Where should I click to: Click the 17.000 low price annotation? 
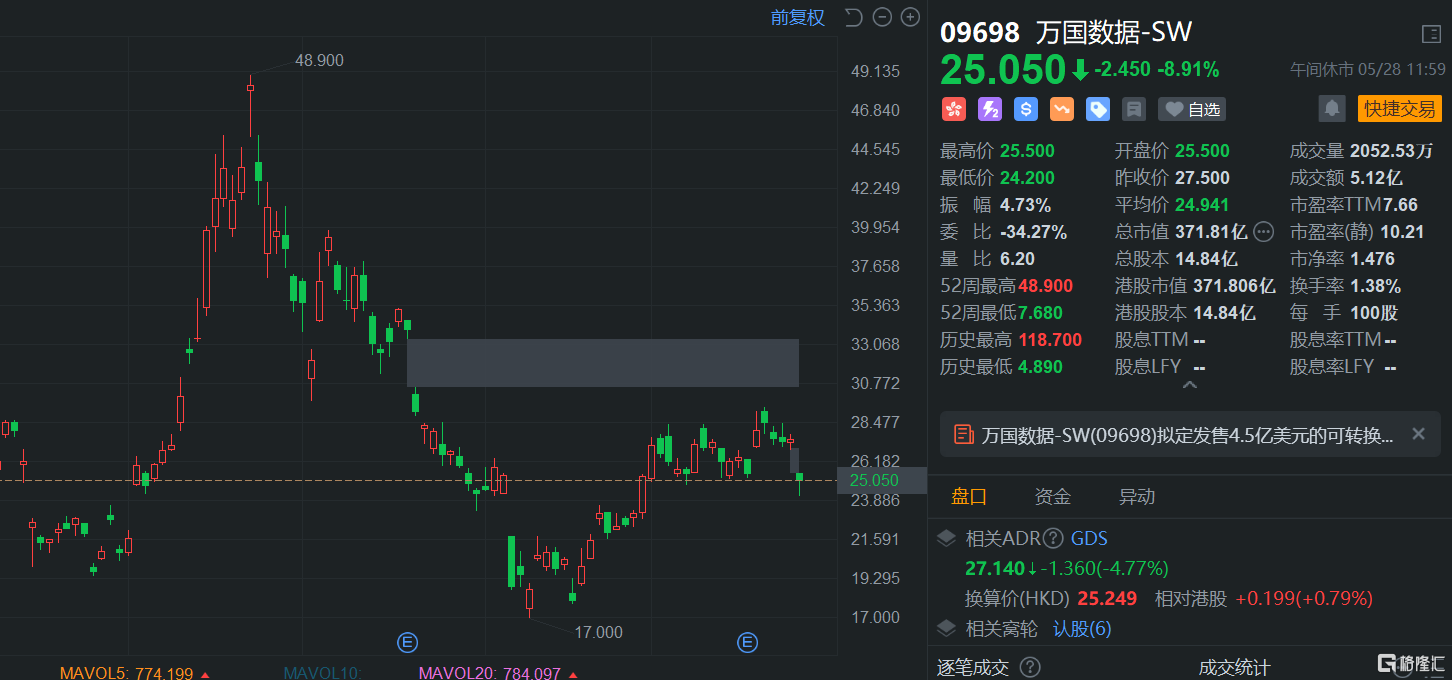[x=598, y=632]
